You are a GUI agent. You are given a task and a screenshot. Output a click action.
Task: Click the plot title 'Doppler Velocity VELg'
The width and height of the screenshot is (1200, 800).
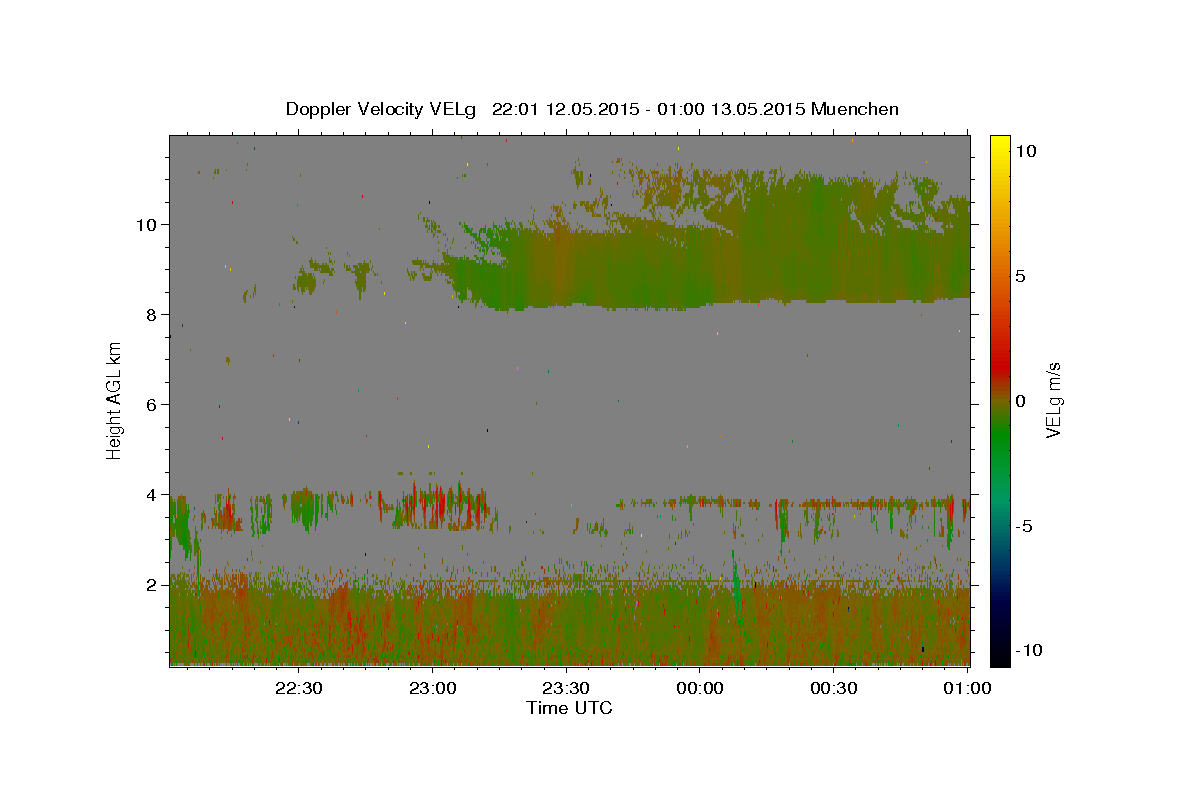tap(382, 109)
